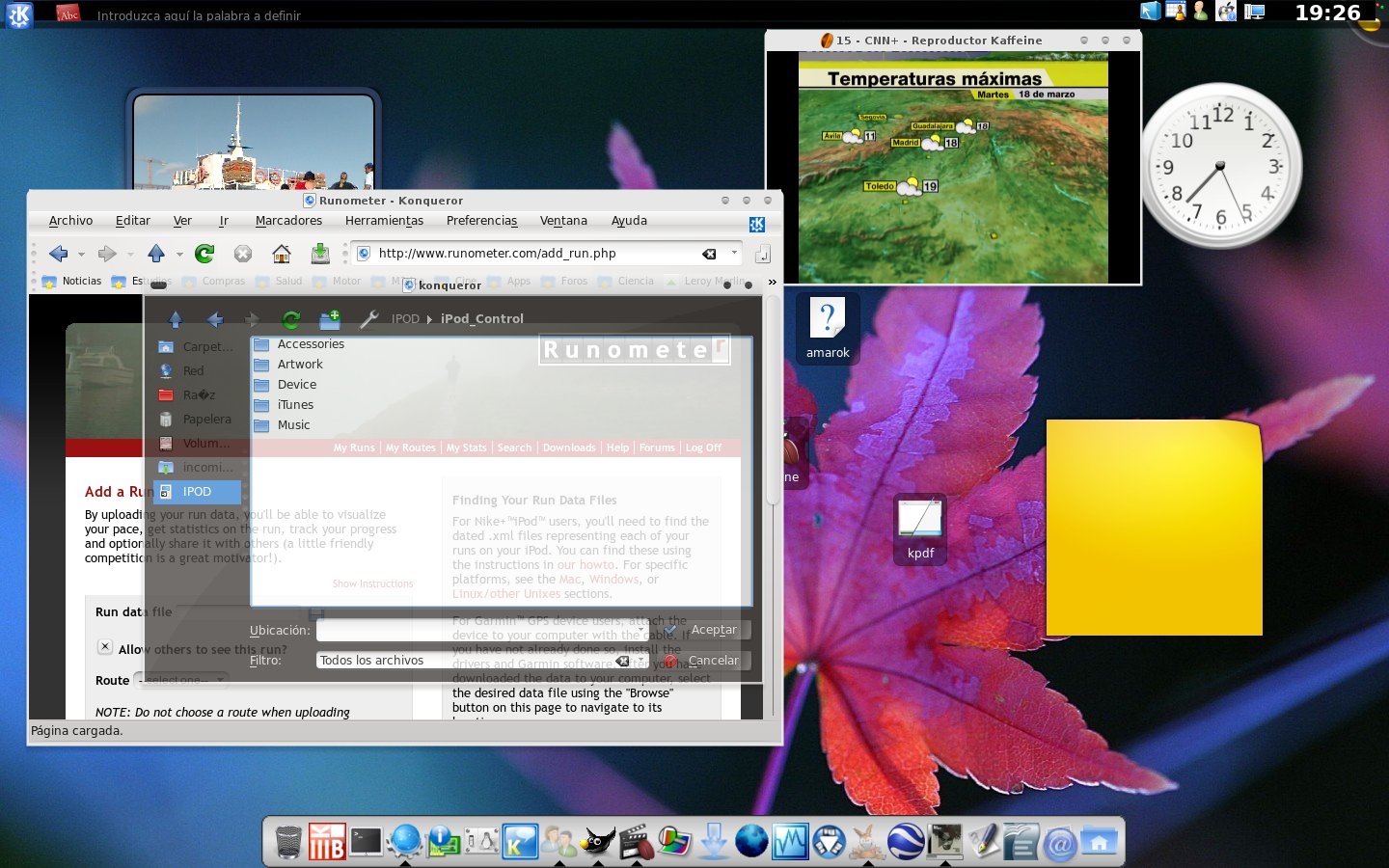This screenshot has width=1389, height=868.
Task: Click the Konqueror page vertical scrollbar
Action: [x=773, y=400]
